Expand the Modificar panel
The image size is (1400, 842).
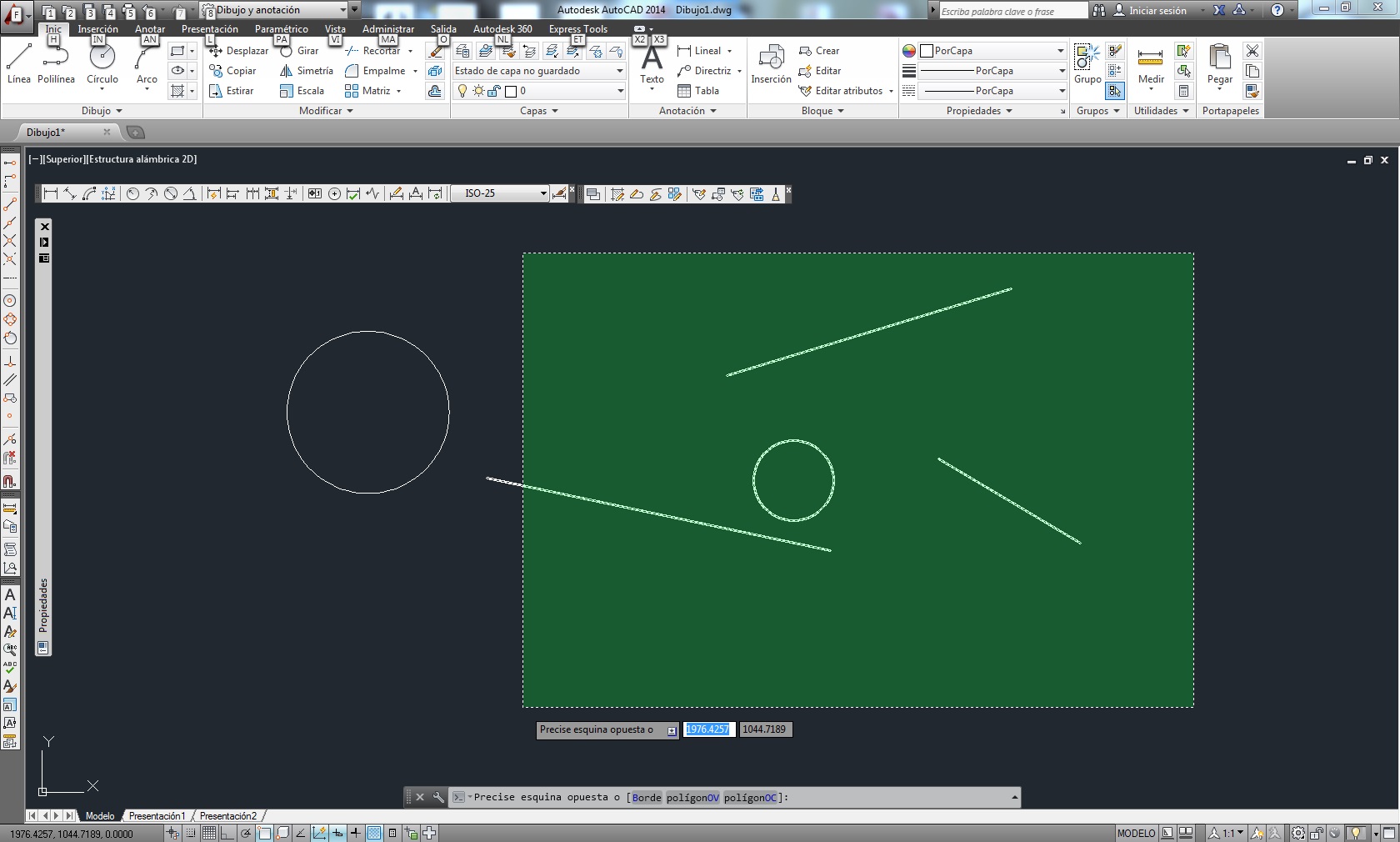[326, 111]
